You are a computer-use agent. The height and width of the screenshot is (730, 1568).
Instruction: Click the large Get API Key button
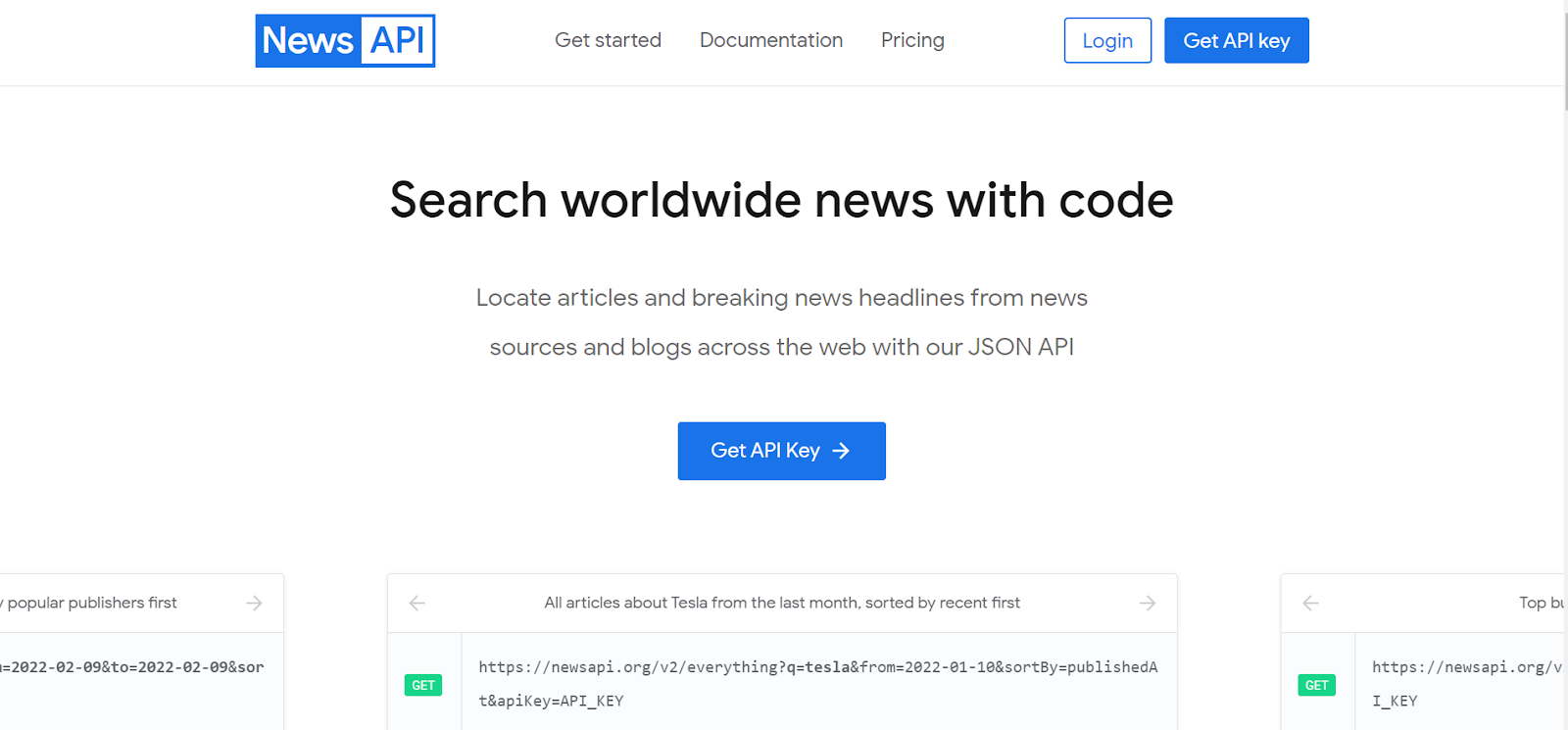pos(781,451)
